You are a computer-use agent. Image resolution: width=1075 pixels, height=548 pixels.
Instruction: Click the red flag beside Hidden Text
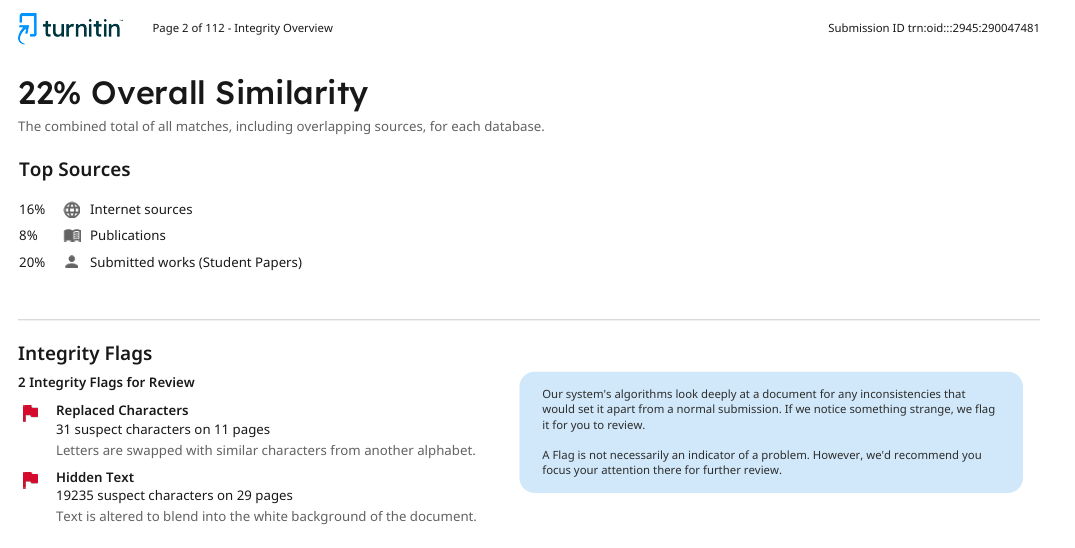point(30,480)
